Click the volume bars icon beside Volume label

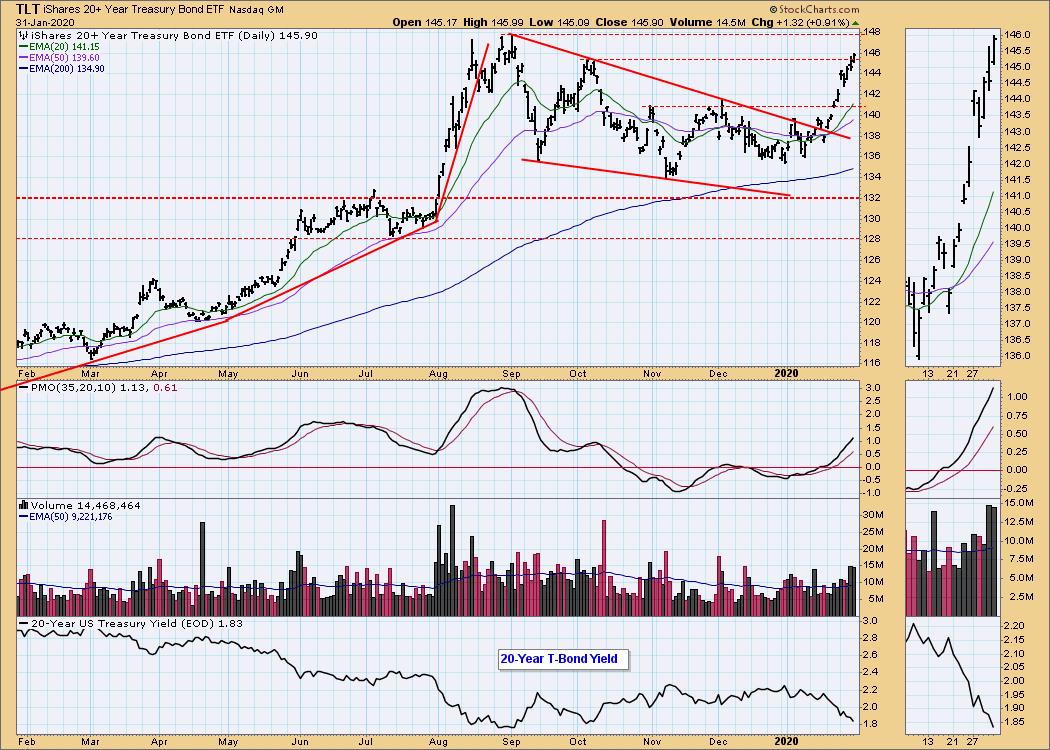(24, 506)
